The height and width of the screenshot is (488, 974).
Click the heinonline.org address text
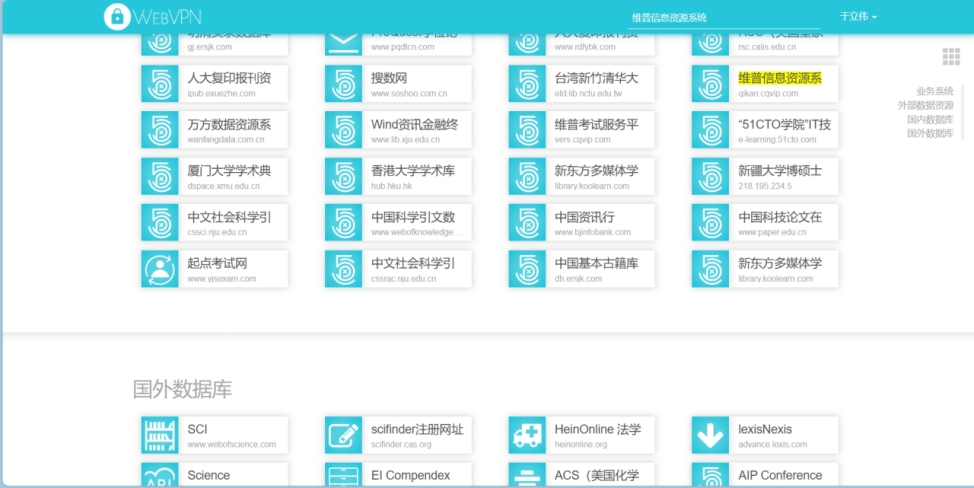[581, 445]
